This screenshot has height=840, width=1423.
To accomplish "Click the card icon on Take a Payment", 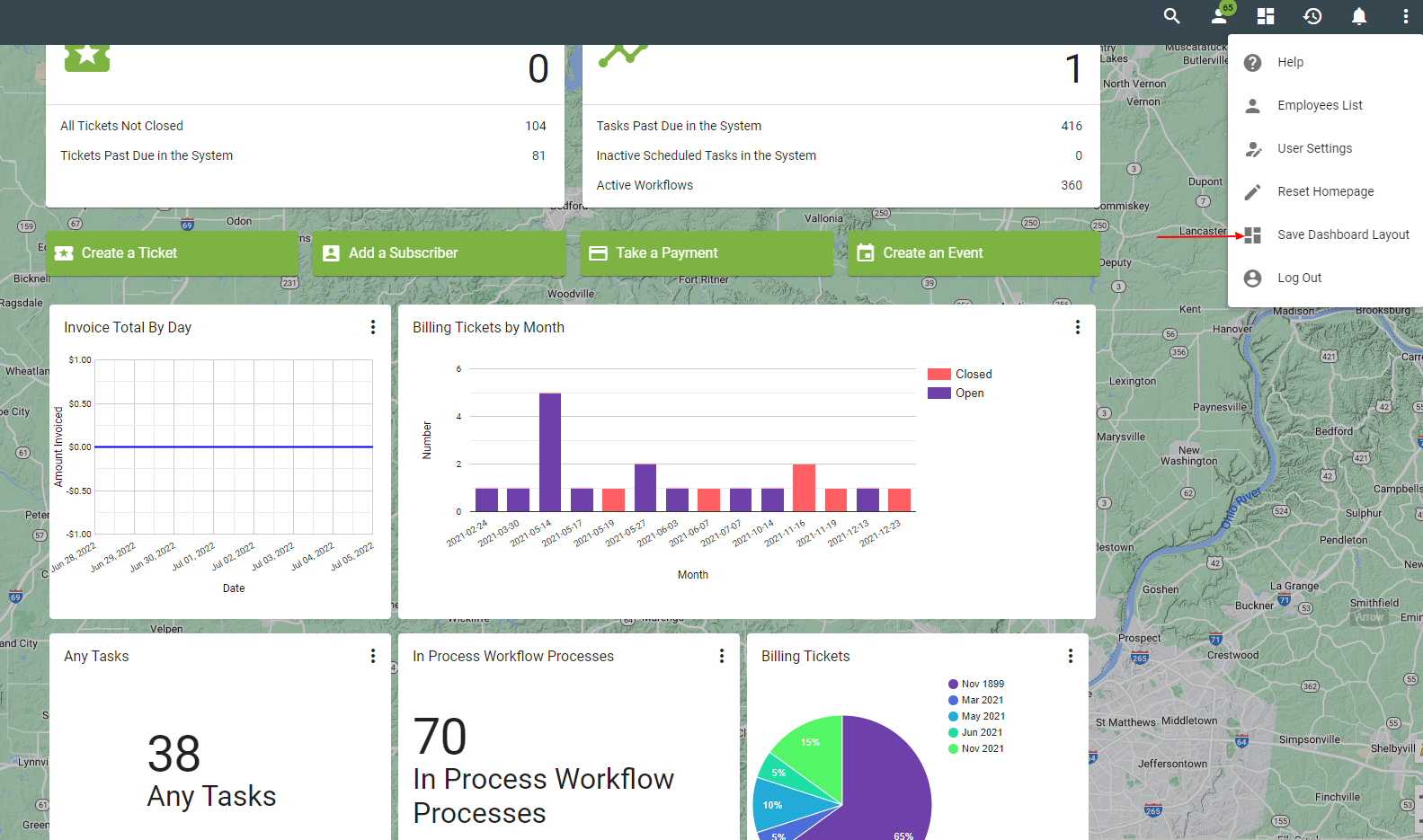I will coord(598,253).
